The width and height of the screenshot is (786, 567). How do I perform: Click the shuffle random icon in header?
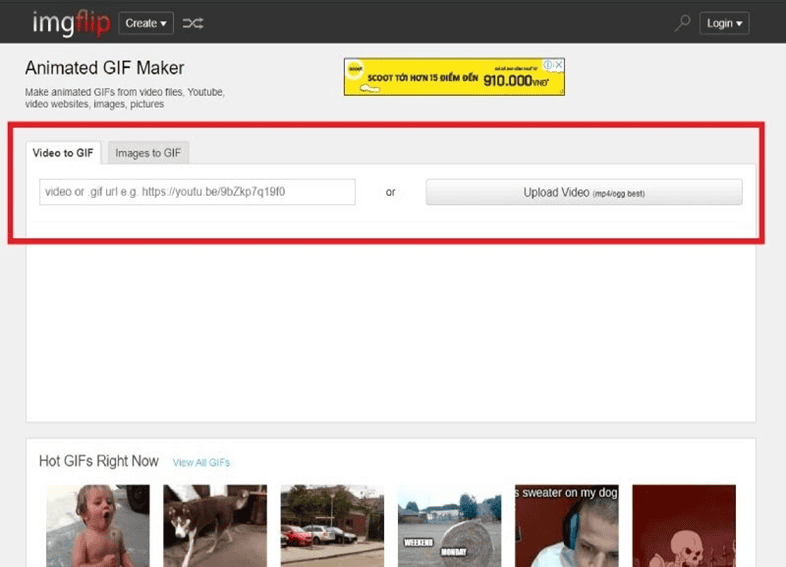[193, 23]
